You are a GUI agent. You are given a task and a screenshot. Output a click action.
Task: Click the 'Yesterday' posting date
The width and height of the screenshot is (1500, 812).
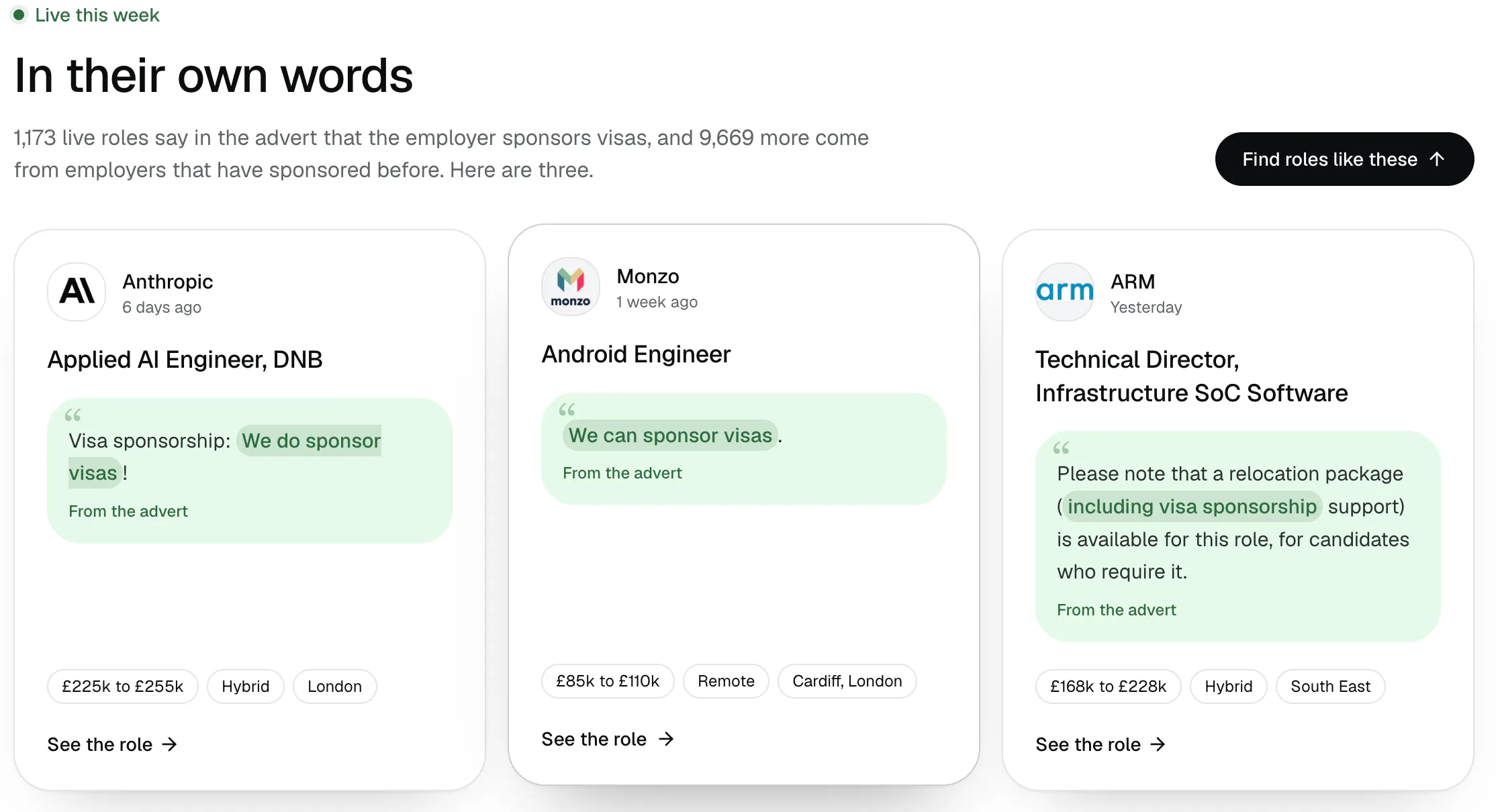1146,307
